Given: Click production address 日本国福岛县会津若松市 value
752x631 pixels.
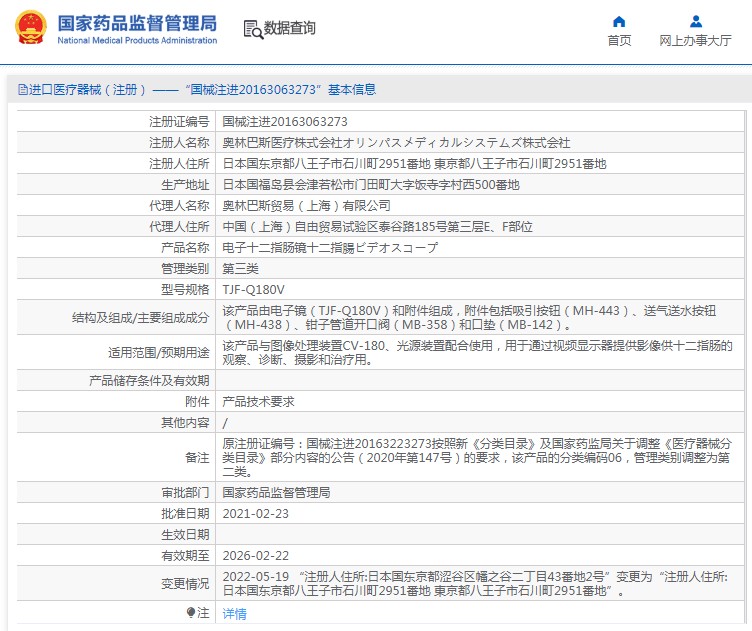Looking at the screenshot, I should [x=371, y=185].
